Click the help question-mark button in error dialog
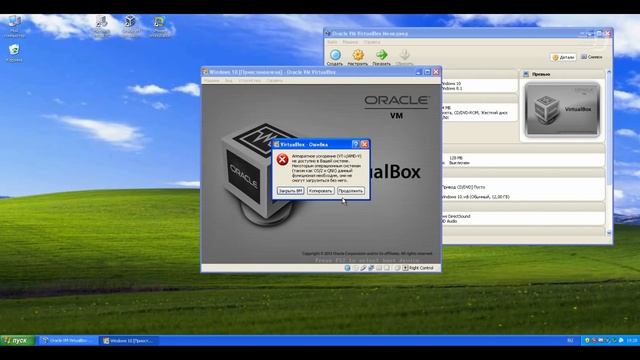Screen dimensions: 640x360 [356, 144]
